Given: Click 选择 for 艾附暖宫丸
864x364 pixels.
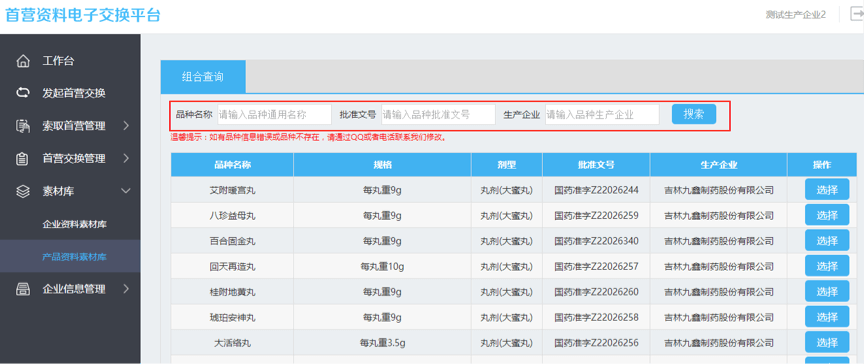Looking at the screenshot, I should tap(827, 190).
